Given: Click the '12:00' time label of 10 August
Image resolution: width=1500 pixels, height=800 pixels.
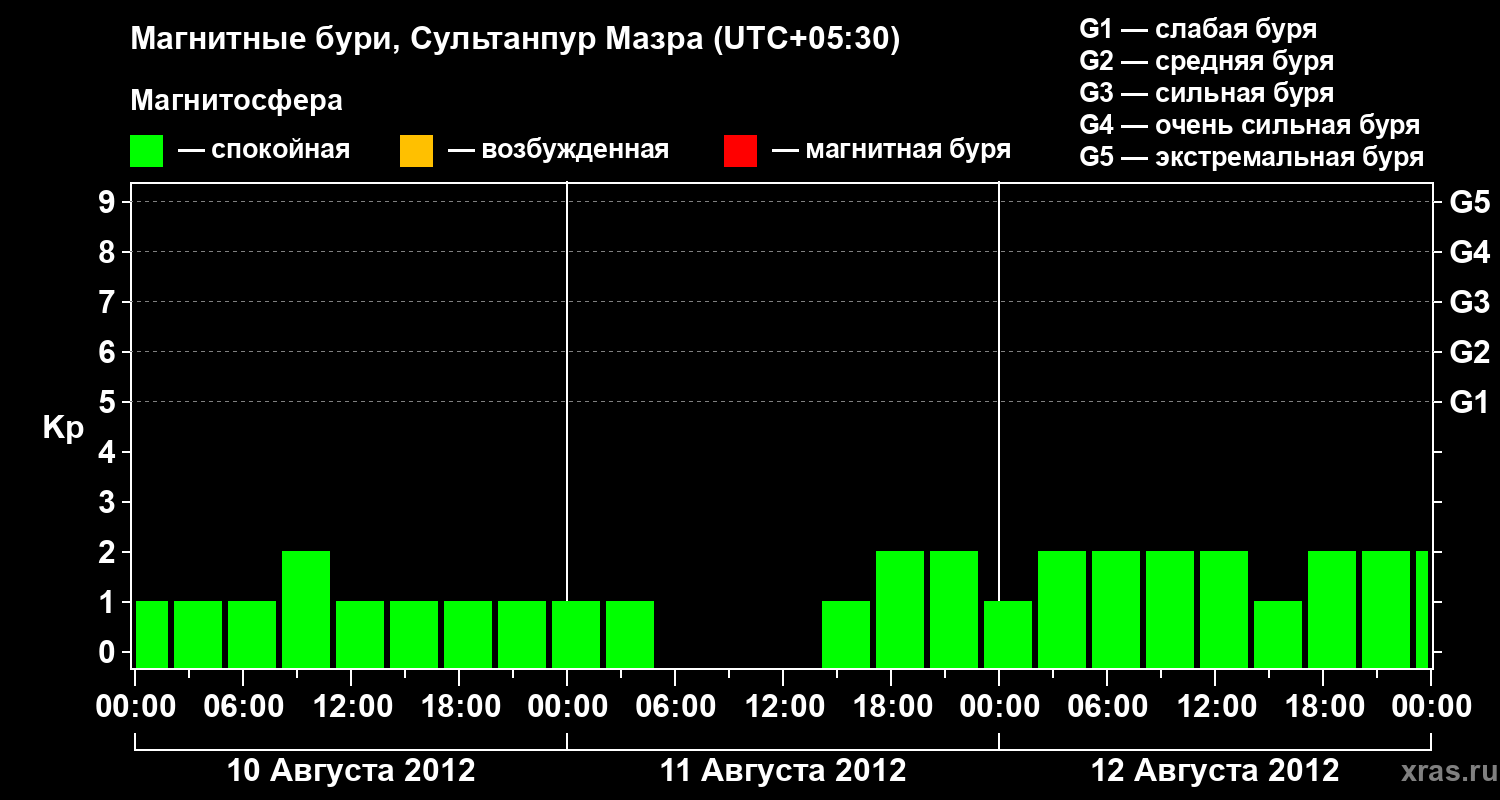Looking at the screenshot, I should click(351, 707).
